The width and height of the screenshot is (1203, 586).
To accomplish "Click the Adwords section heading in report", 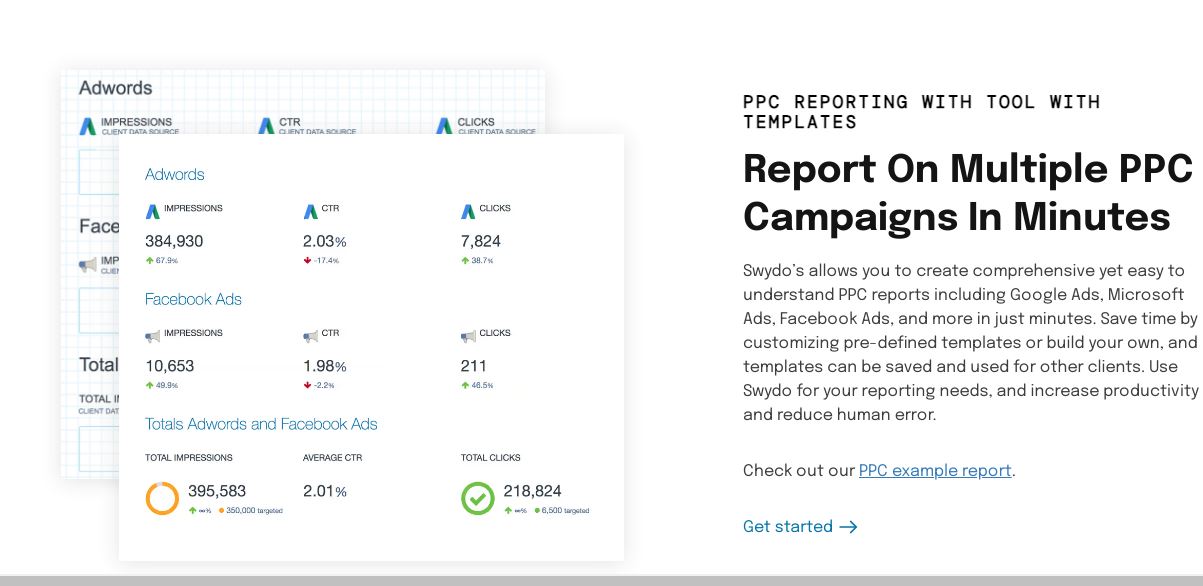I will [175, 174].
